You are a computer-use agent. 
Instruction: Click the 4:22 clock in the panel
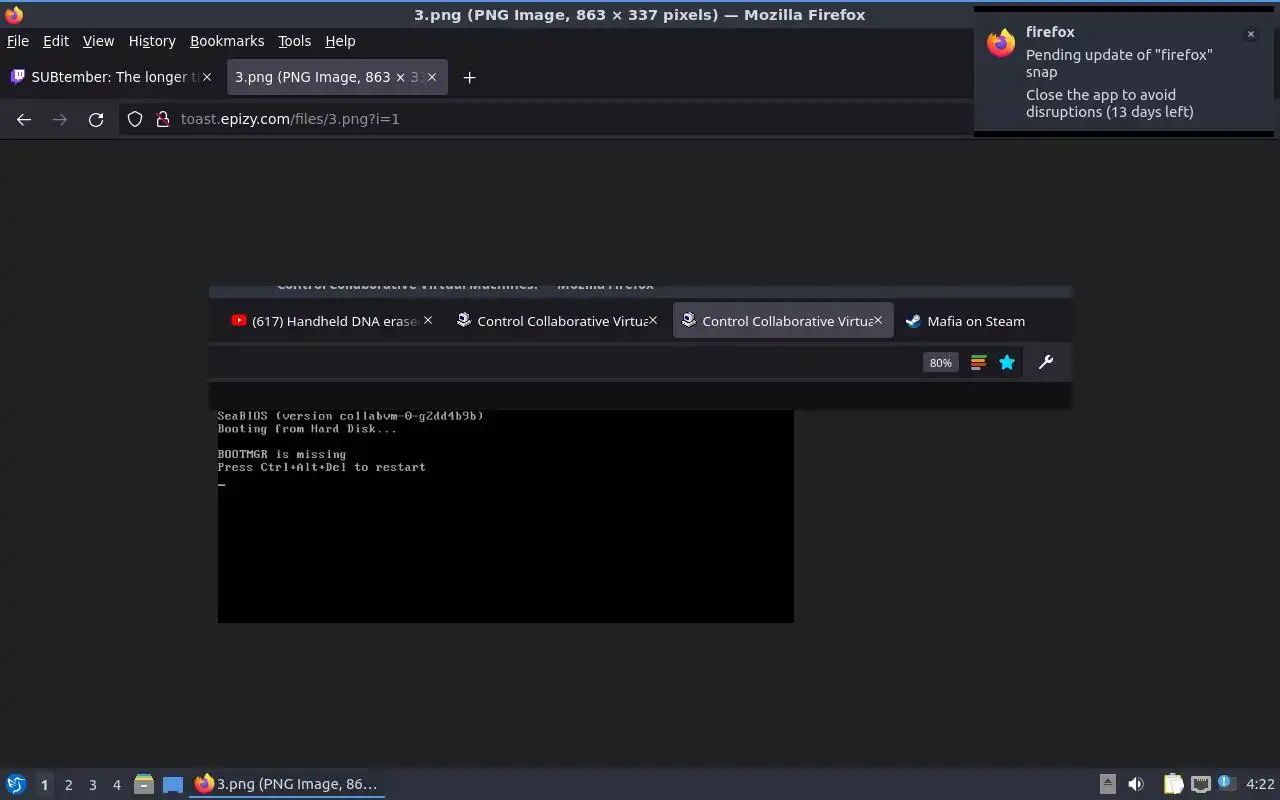pyautogui.click(x=1260, y=784)
